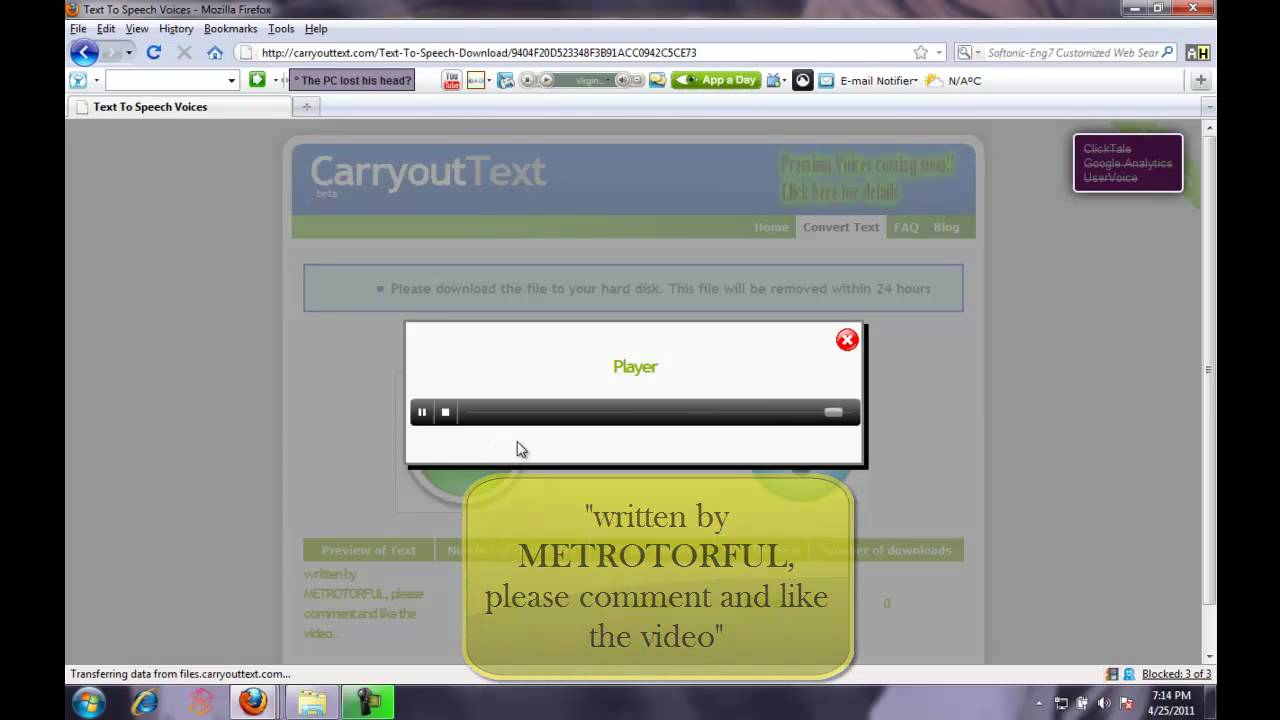Click Google Analytics entry in overlay
Screen dimensions: 1280x720
tap(1127, 163)
